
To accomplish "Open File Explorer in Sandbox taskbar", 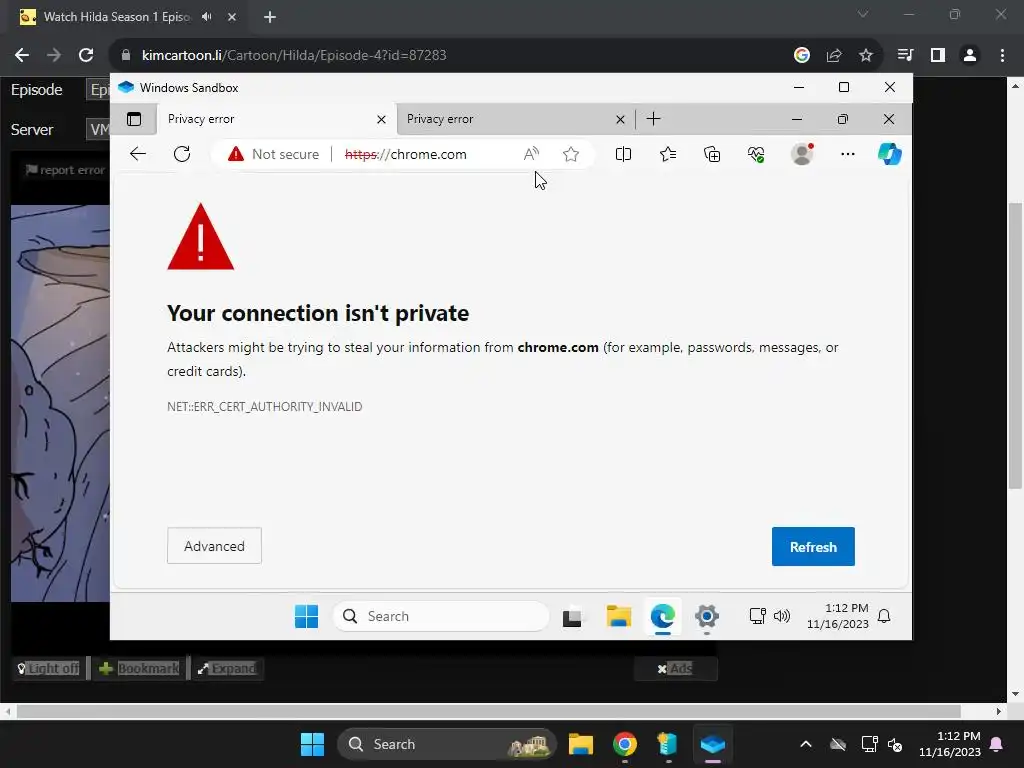I will pos(618,616).
